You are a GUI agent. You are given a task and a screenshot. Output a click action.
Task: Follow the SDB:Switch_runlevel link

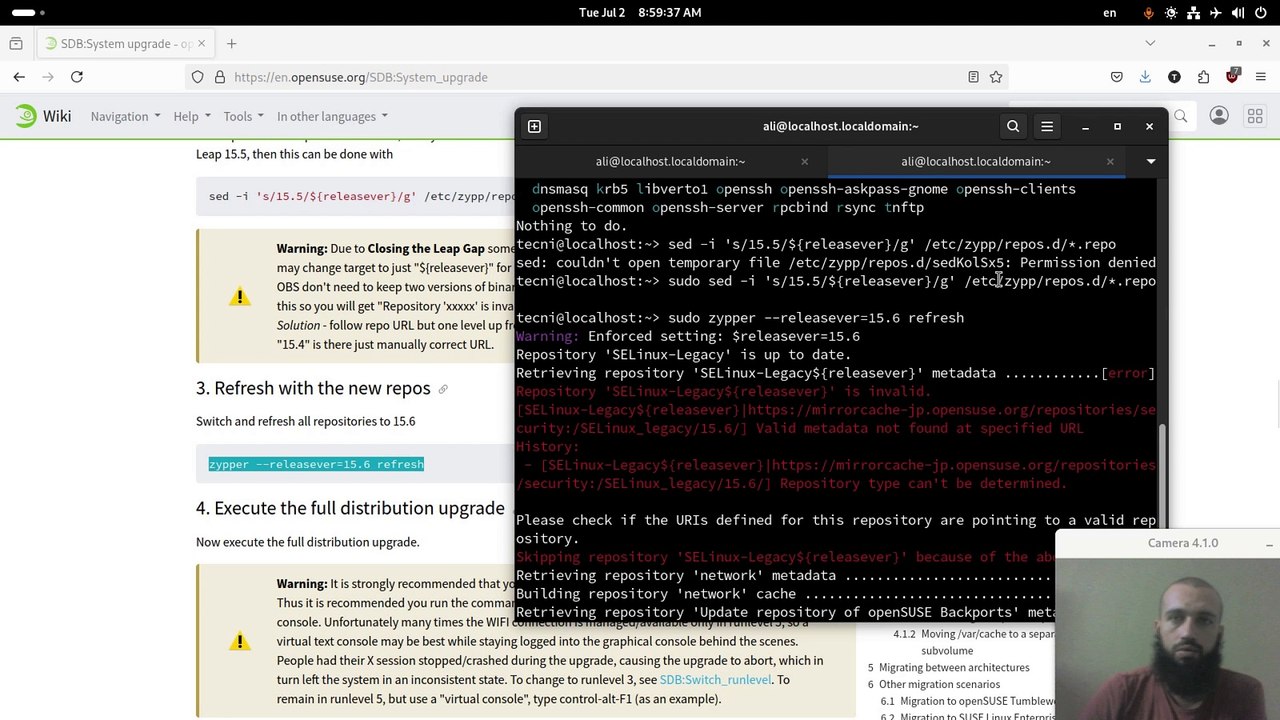coord(715,679)
